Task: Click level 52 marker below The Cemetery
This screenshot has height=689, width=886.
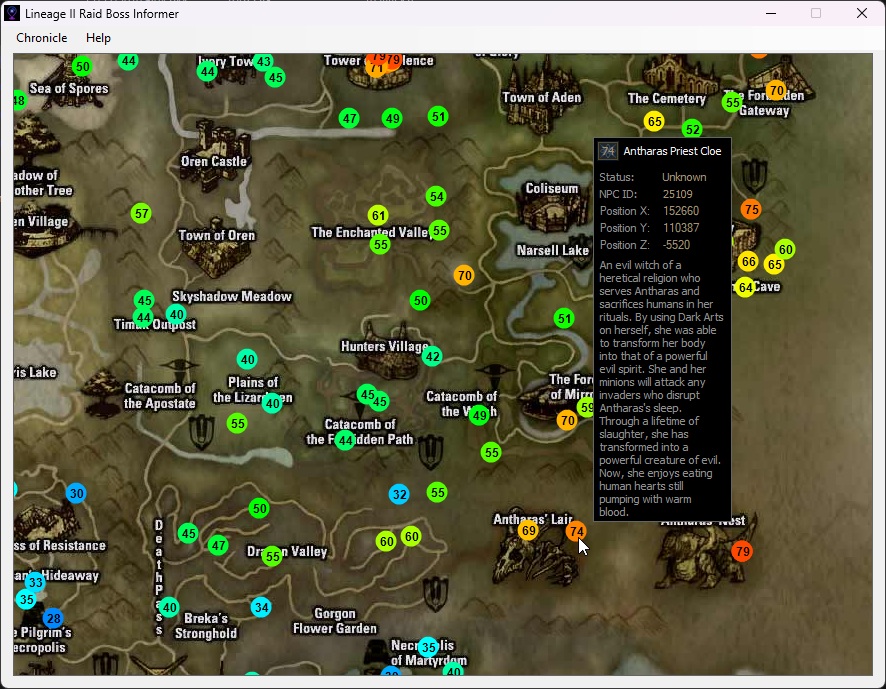Action: tap(692, 129)
